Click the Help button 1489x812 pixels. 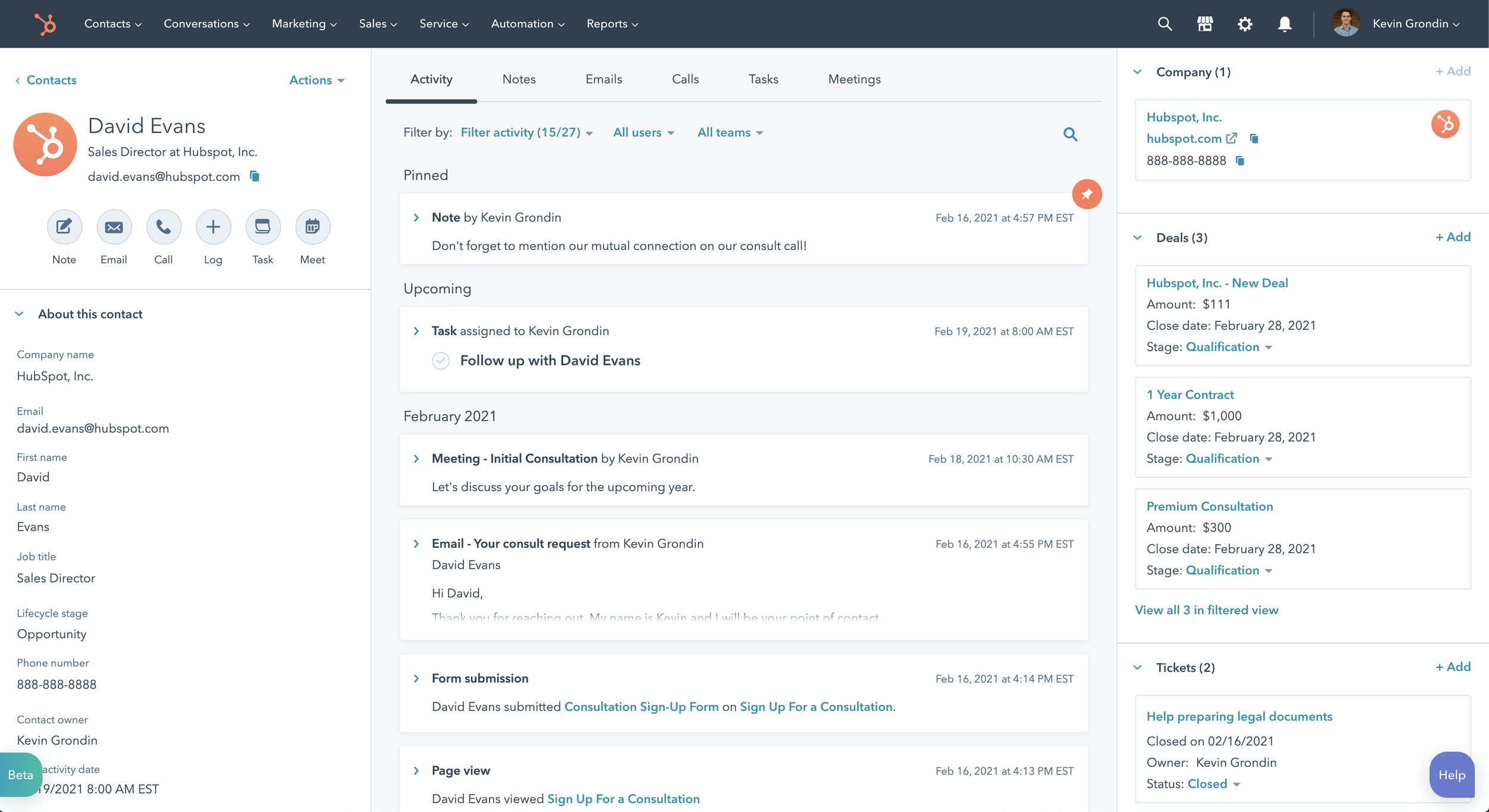(1451, 774)
